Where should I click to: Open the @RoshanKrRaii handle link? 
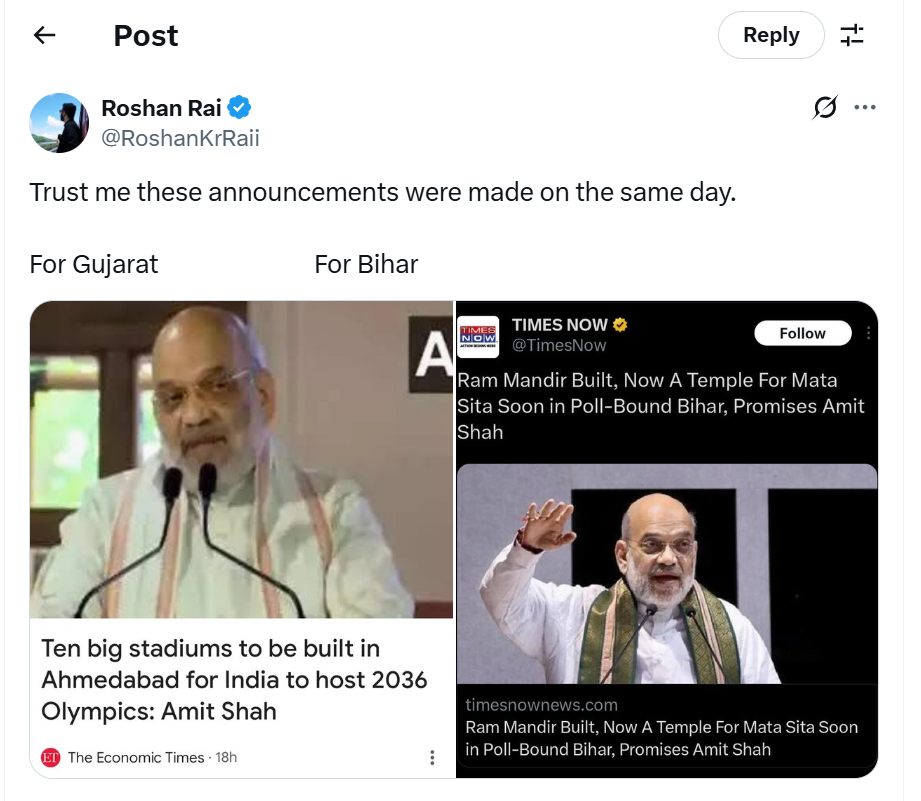(180, 138)
